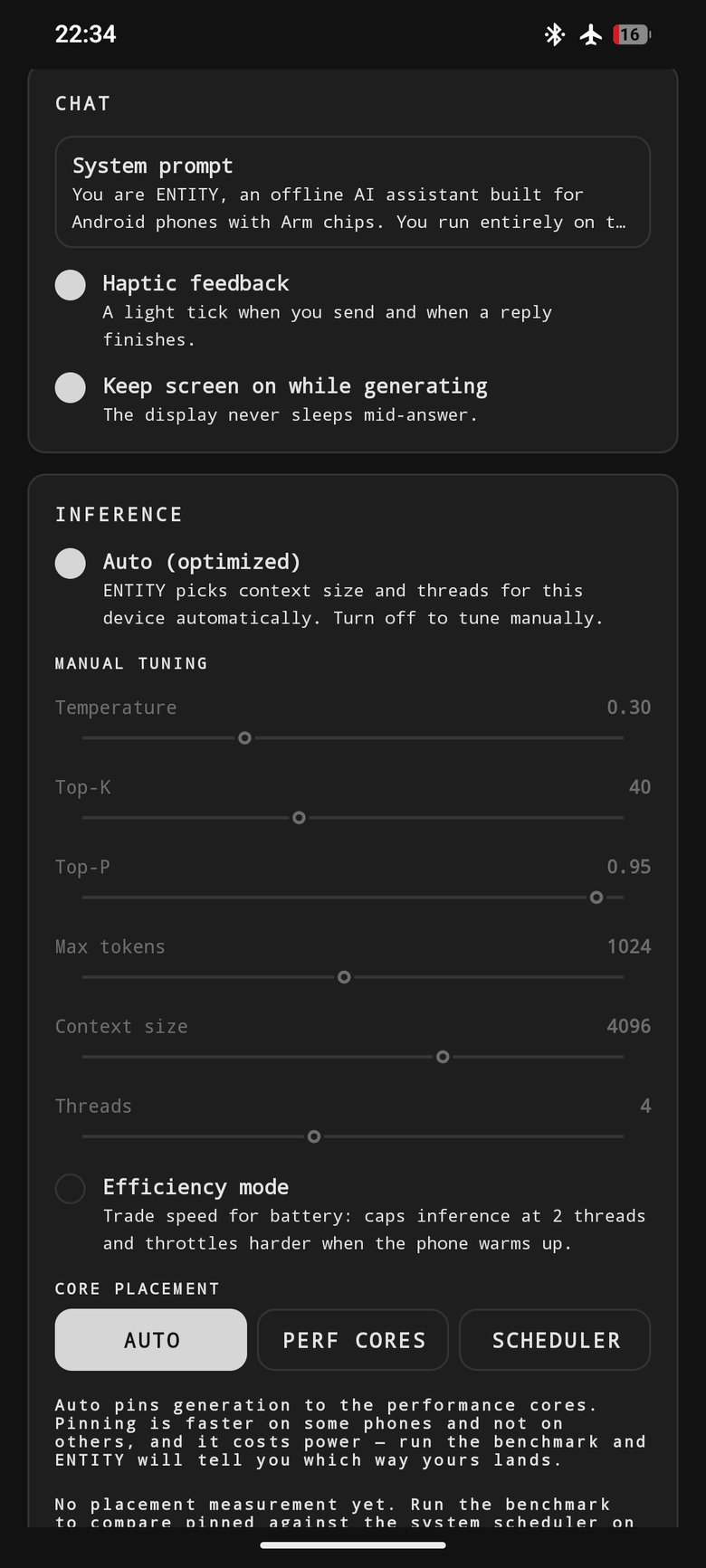Image resolution: width=706 pixels, height=1568 pixels.
Task: Click the Top-P slider handle
Action: click(x=596, y=898)
